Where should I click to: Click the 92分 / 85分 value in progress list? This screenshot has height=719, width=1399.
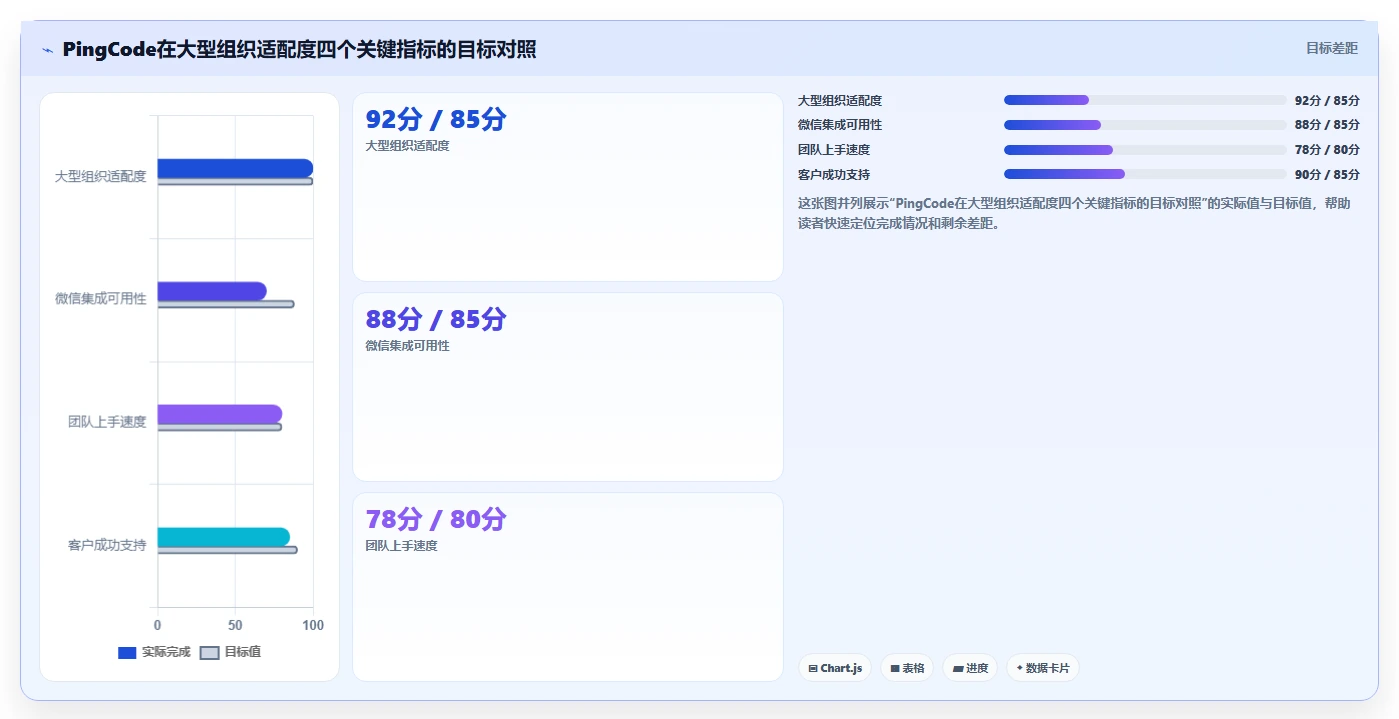(x=1327, y=101)
